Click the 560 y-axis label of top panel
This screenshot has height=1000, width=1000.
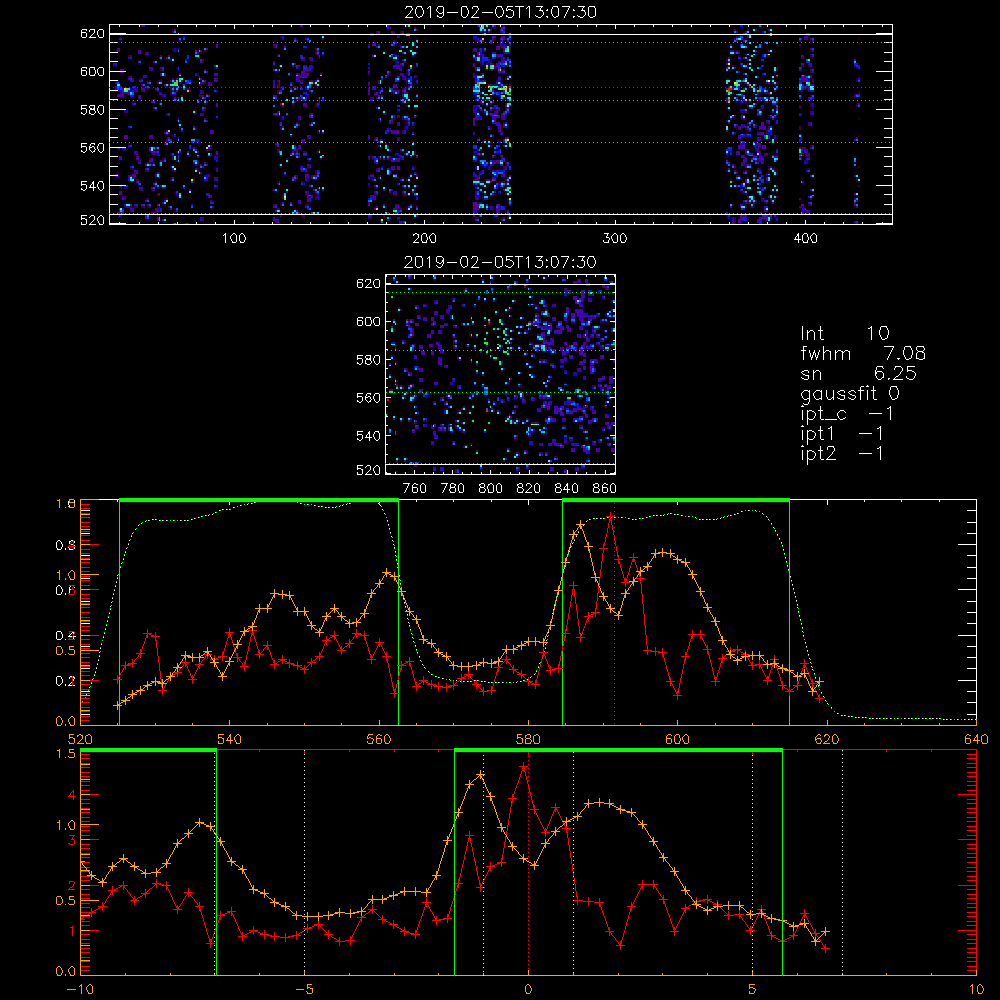92,147
